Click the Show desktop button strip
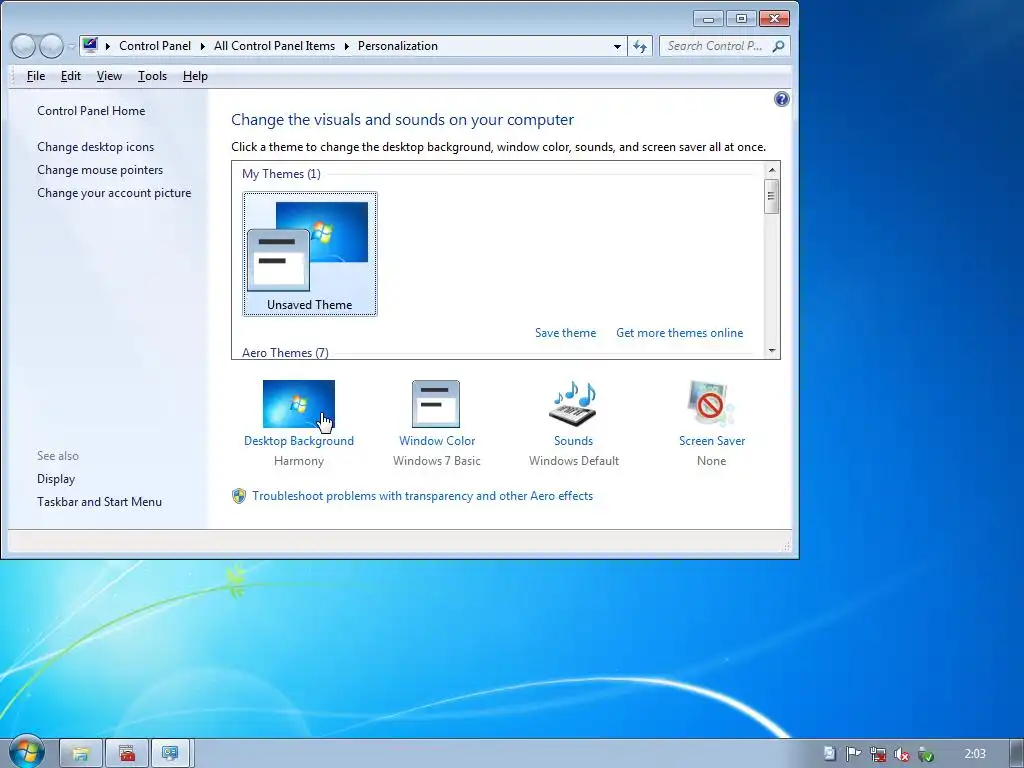 1016,754
